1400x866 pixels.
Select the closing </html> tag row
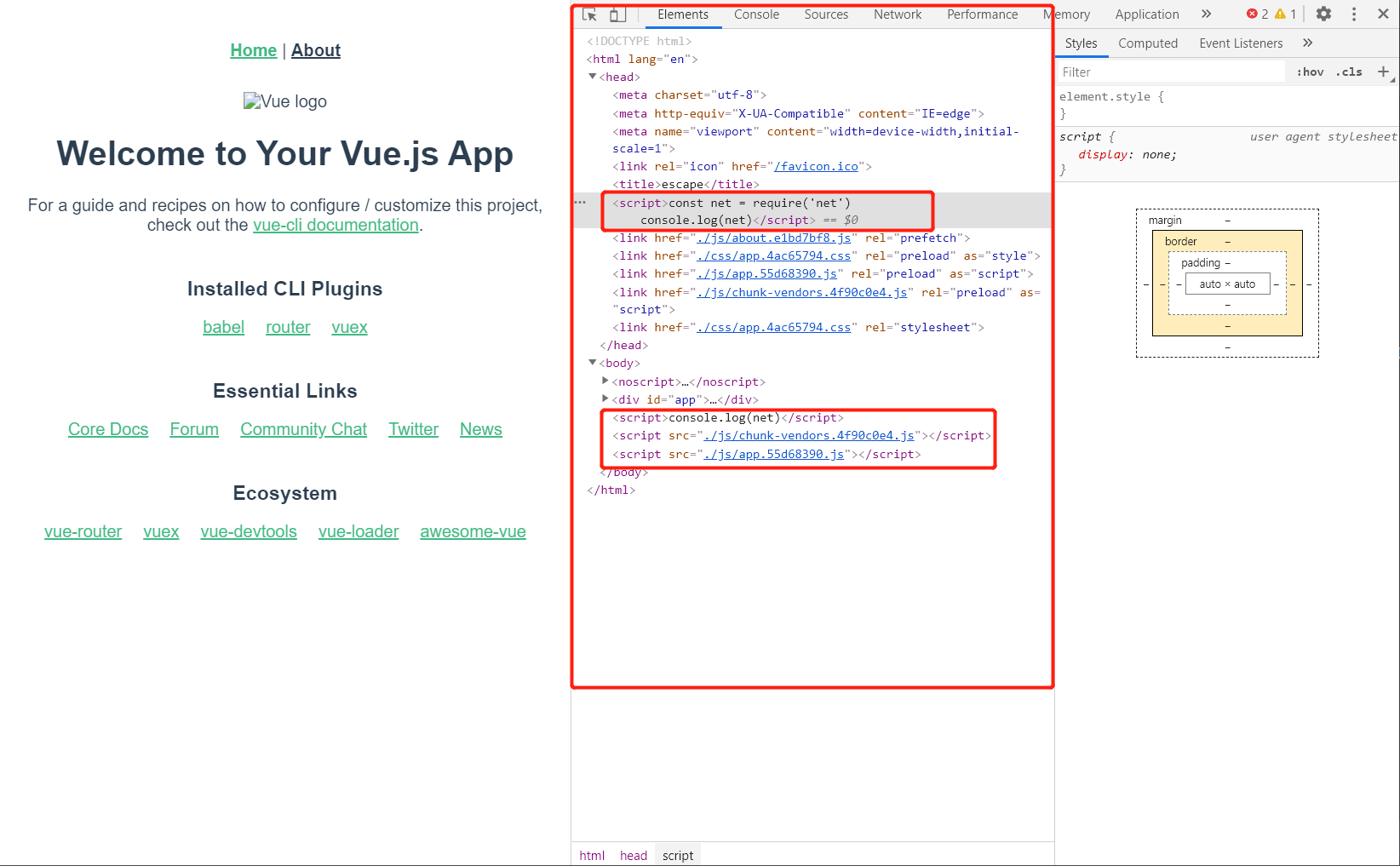(611, 490)
